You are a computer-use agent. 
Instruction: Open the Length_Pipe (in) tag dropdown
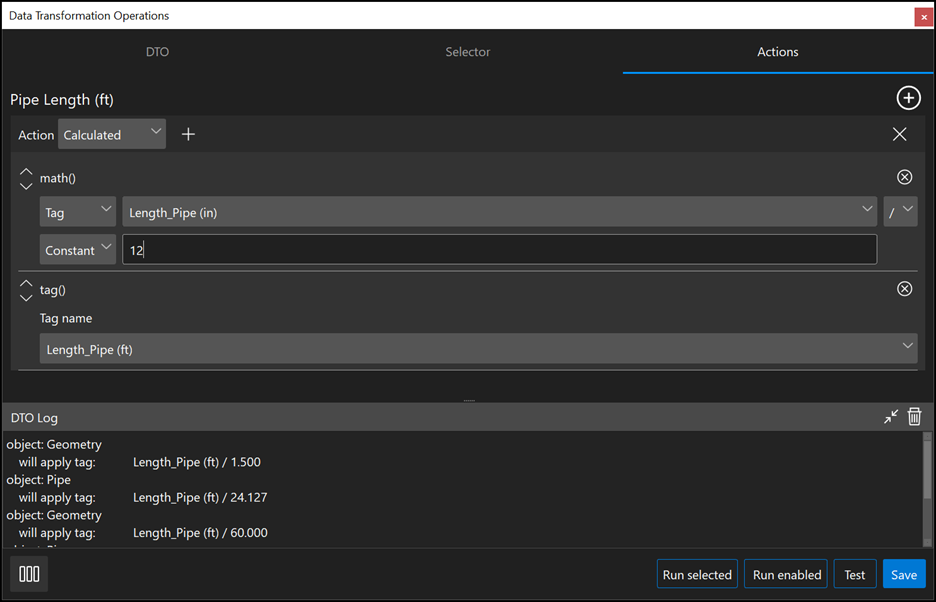tap(499, 212)
